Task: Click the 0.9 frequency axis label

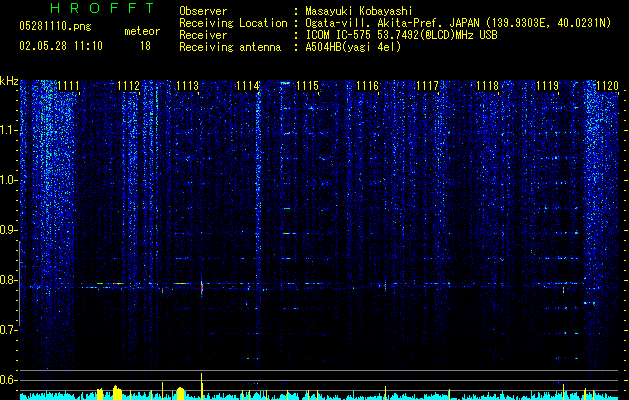Action: click(x=9, y=230)
